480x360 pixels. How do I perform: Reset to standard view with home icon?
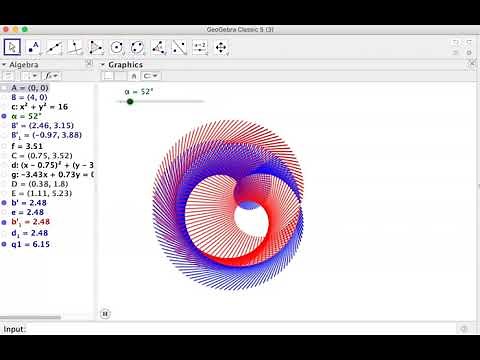(x=134, y=76)
